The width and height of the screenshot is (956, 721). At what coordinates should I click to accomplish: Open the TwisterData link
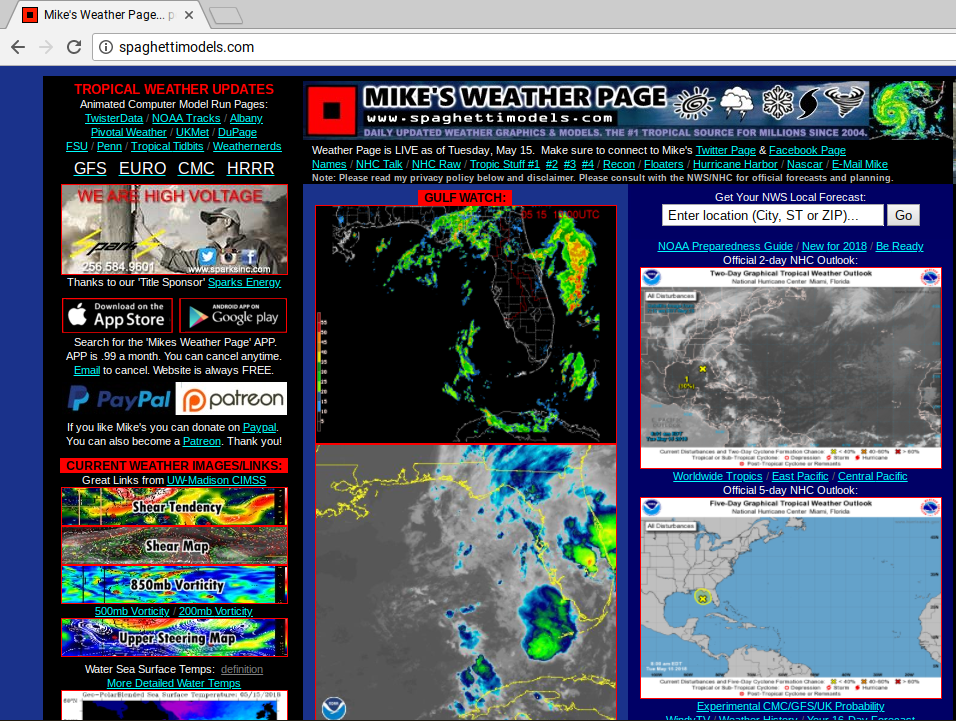(x=114, y=118)
